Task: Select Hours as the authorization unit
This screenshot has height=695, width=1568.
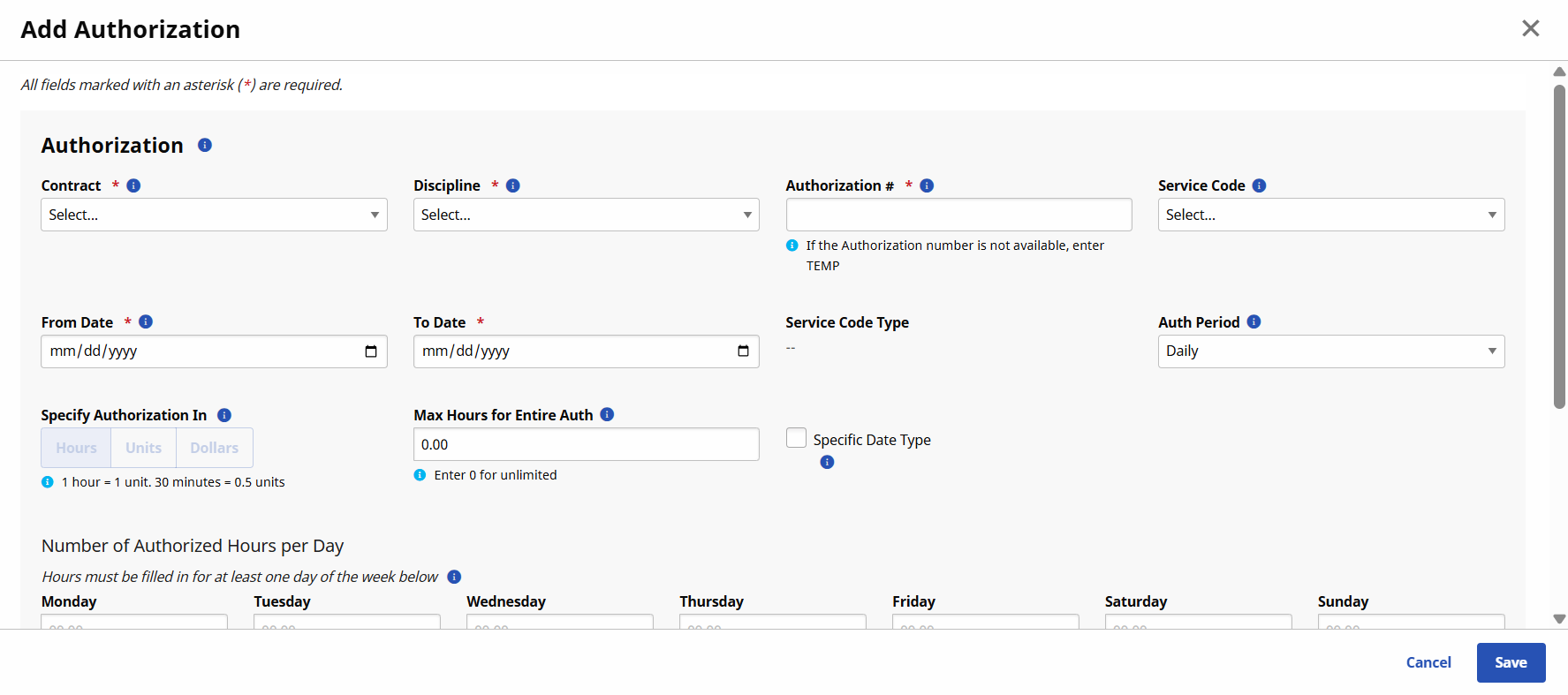Action: point(76,448)
